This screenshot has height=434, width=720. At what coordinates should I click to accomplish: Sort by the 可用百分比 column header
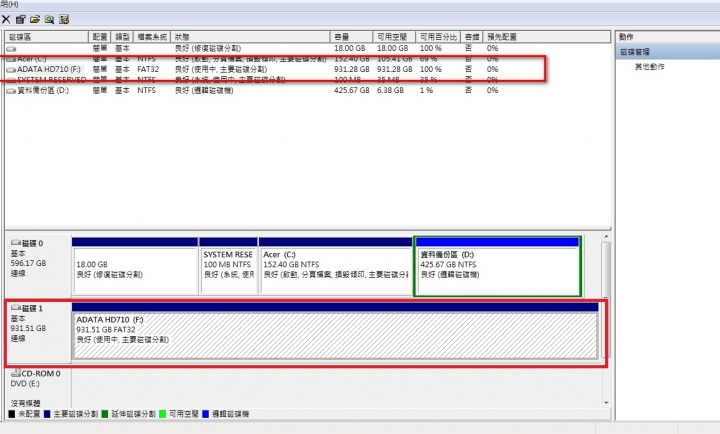[x=438, y=37]
